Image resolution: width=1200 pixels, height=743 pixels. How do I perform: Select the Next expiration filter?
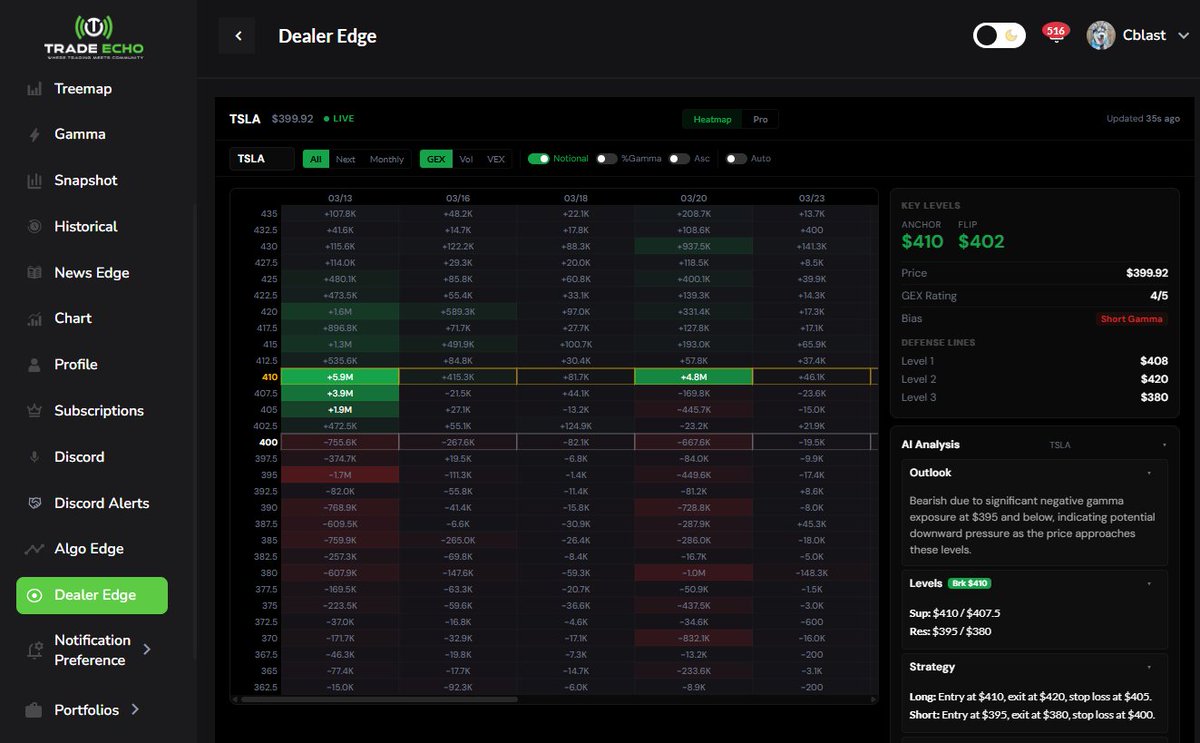346,159
